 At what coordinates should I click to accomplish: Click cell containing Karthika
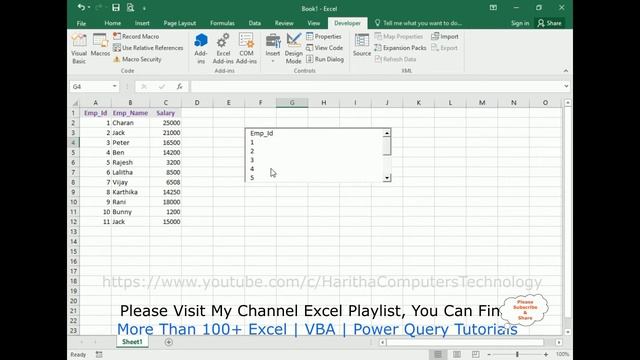(130, 192)
